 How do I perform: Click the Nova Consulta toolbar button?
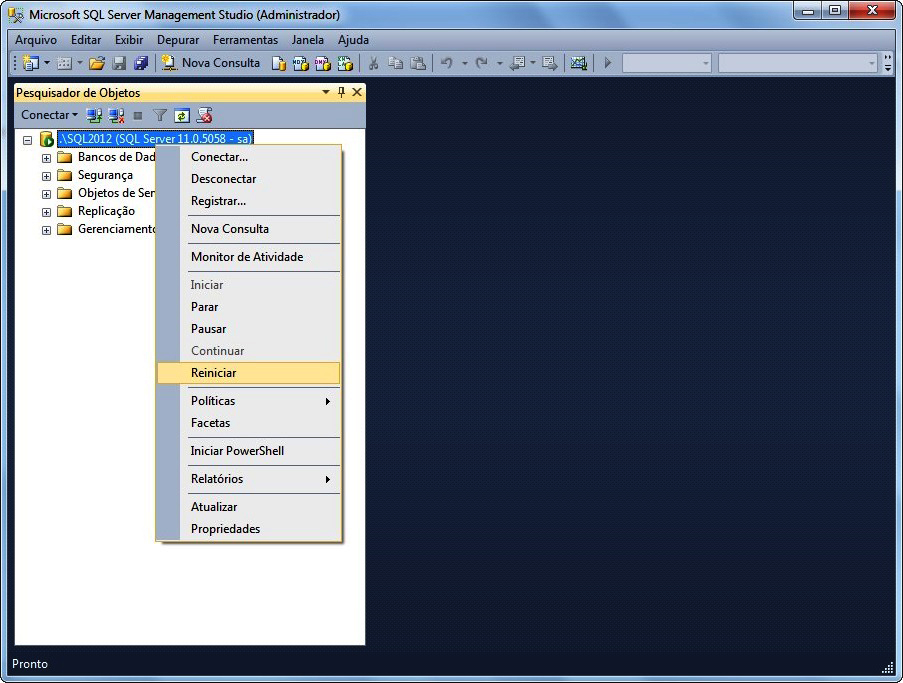tap(211, 63)
